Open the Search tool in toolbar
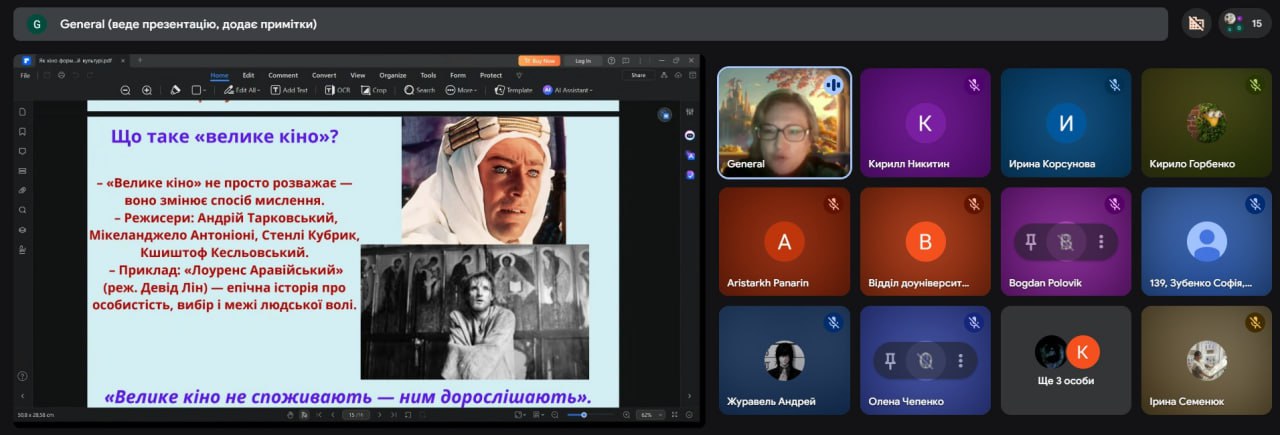 coord(420,90)
